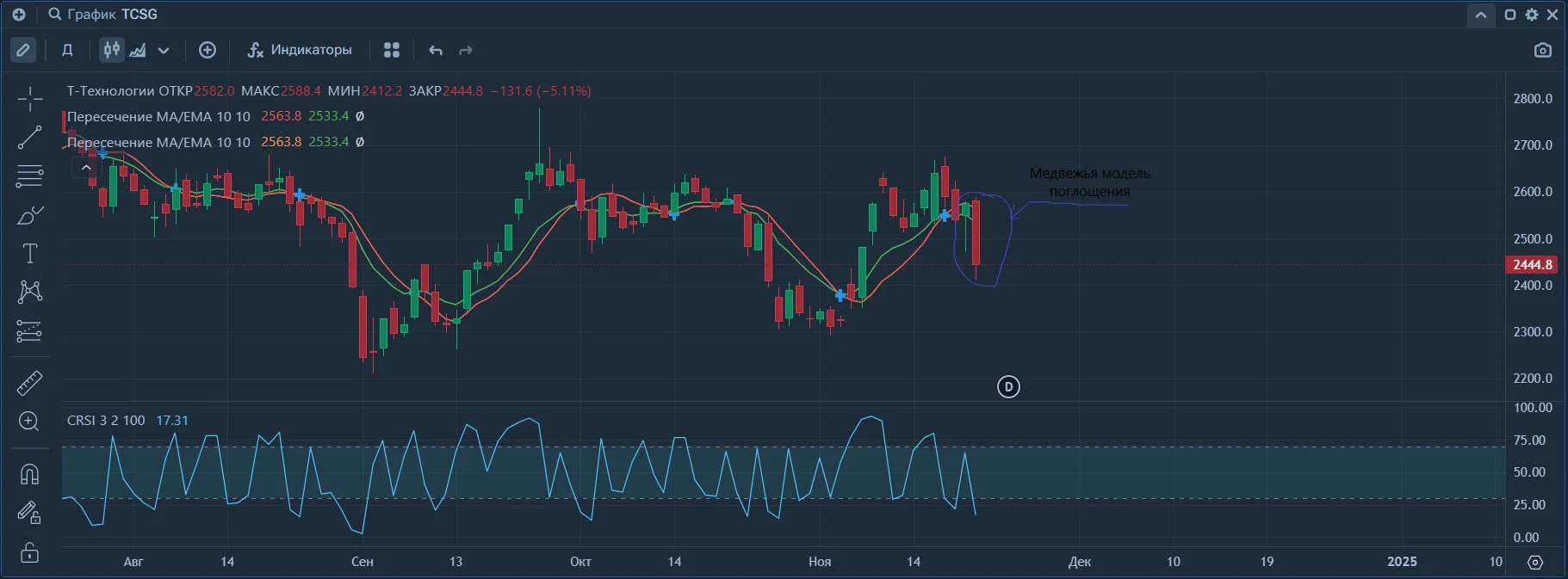Screen dimensions: 1568x579
Task: Select the text annotation tool
Action: [x=29, y=254]
